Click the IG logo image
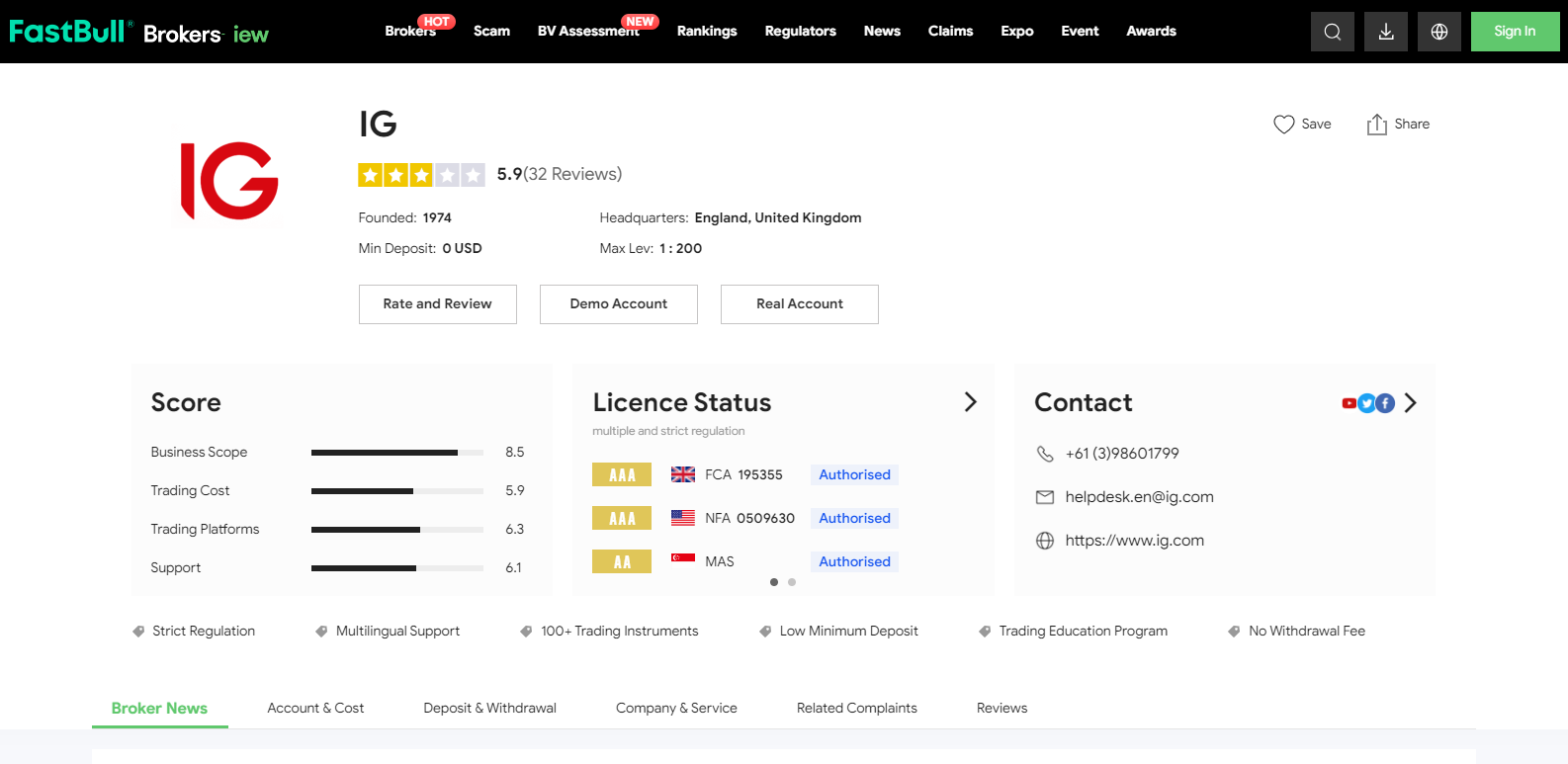This screenshot has width=1568, height=764. 229,181
